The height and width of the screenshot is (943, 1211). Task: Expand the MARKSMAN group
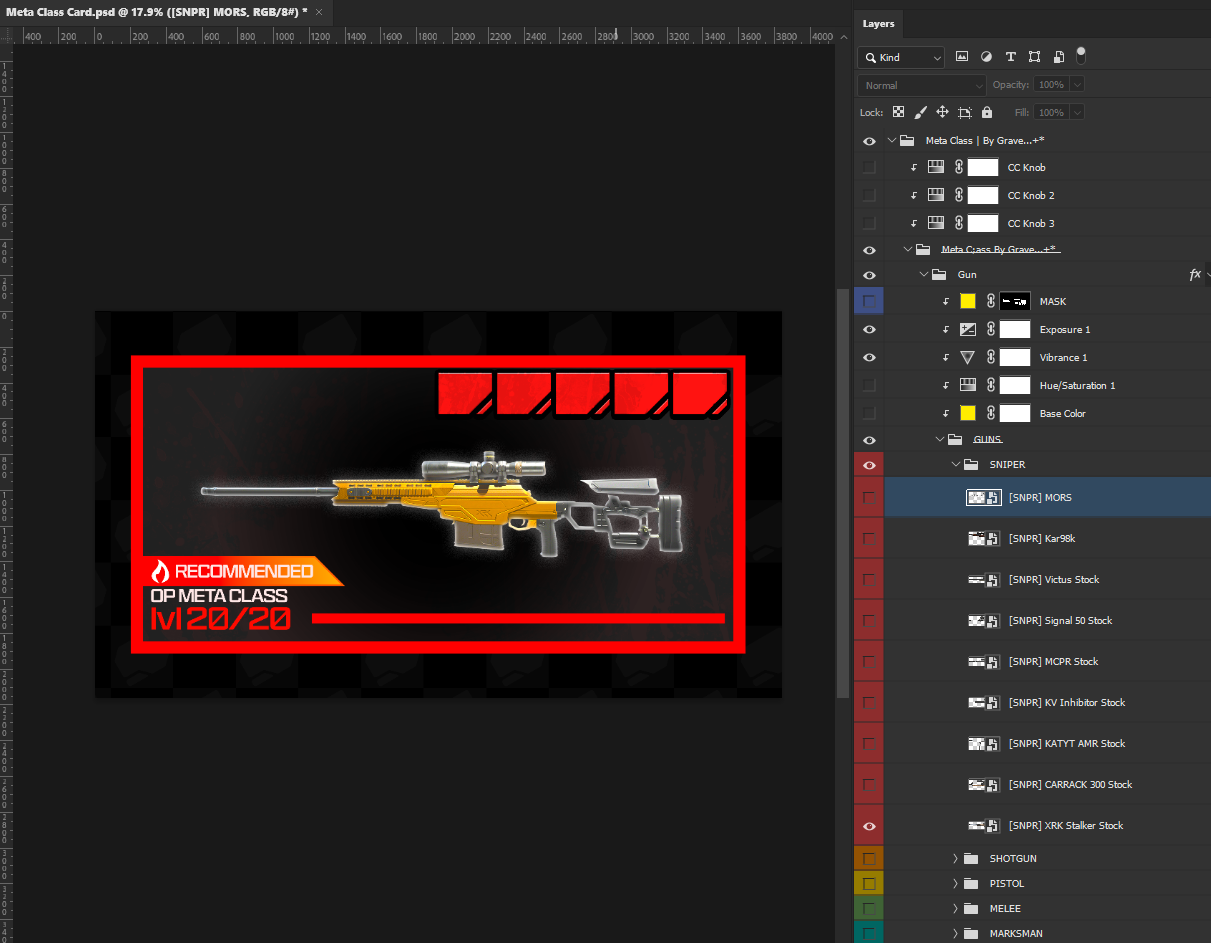point(955,933)
